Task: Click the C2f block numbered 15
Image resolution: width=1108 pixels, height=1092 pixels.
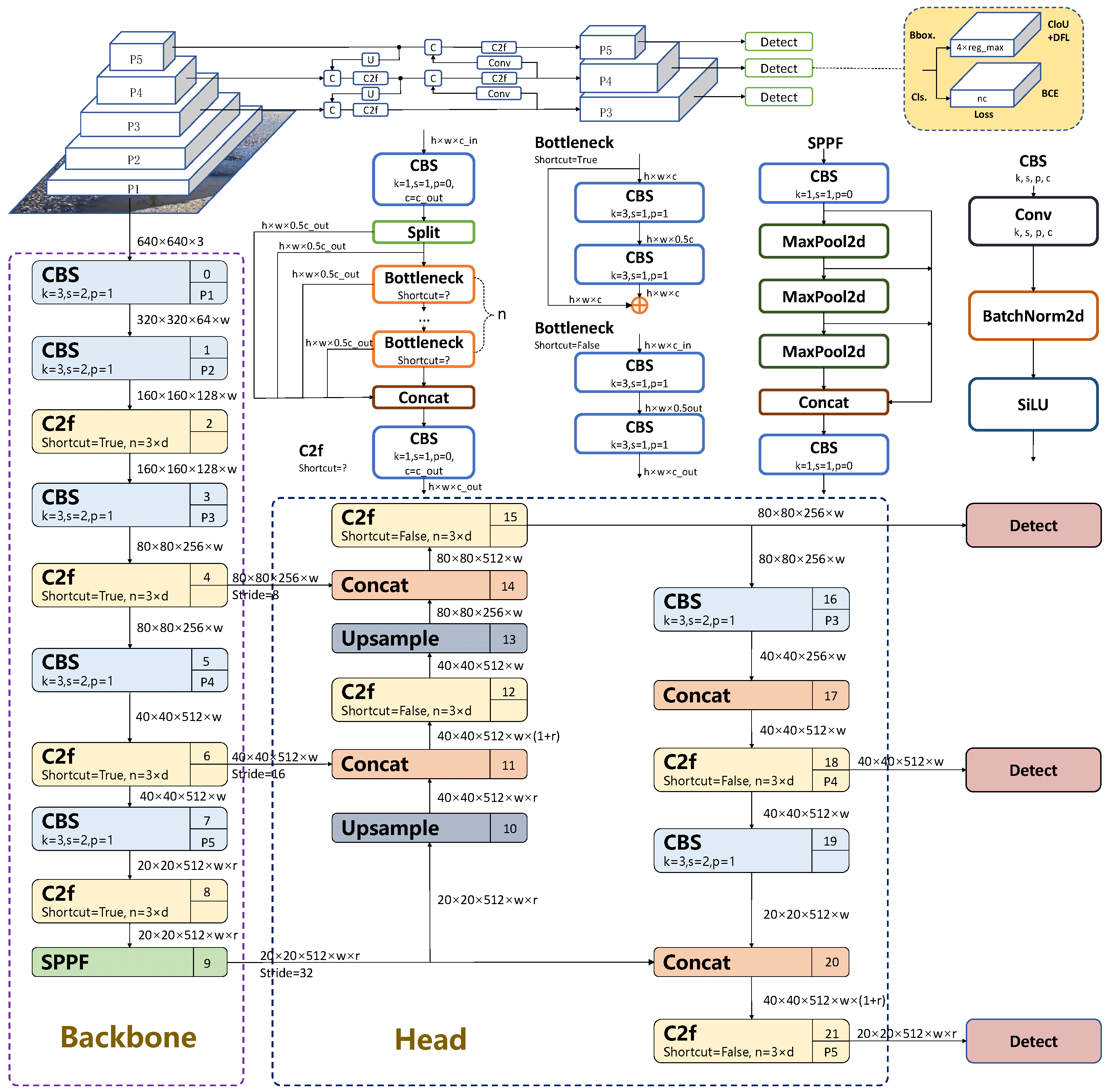Action: [x=429, y=525]
